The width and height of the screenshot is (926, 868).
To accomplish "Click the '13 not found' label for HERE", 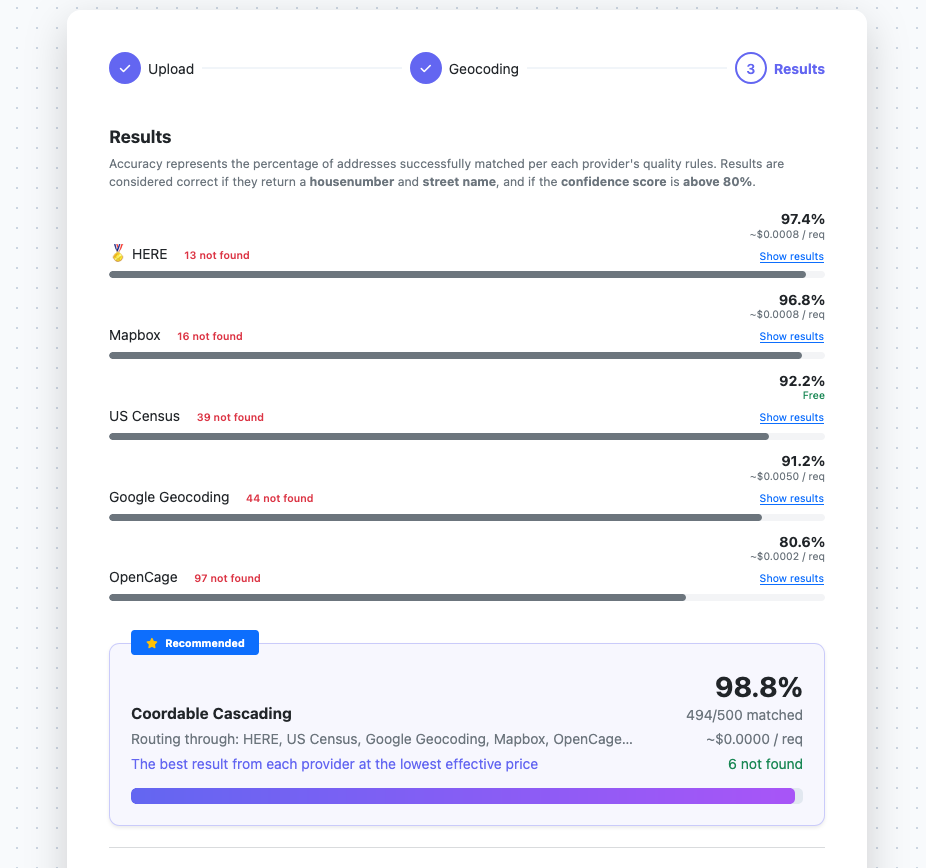I will [x=216, y=255].
